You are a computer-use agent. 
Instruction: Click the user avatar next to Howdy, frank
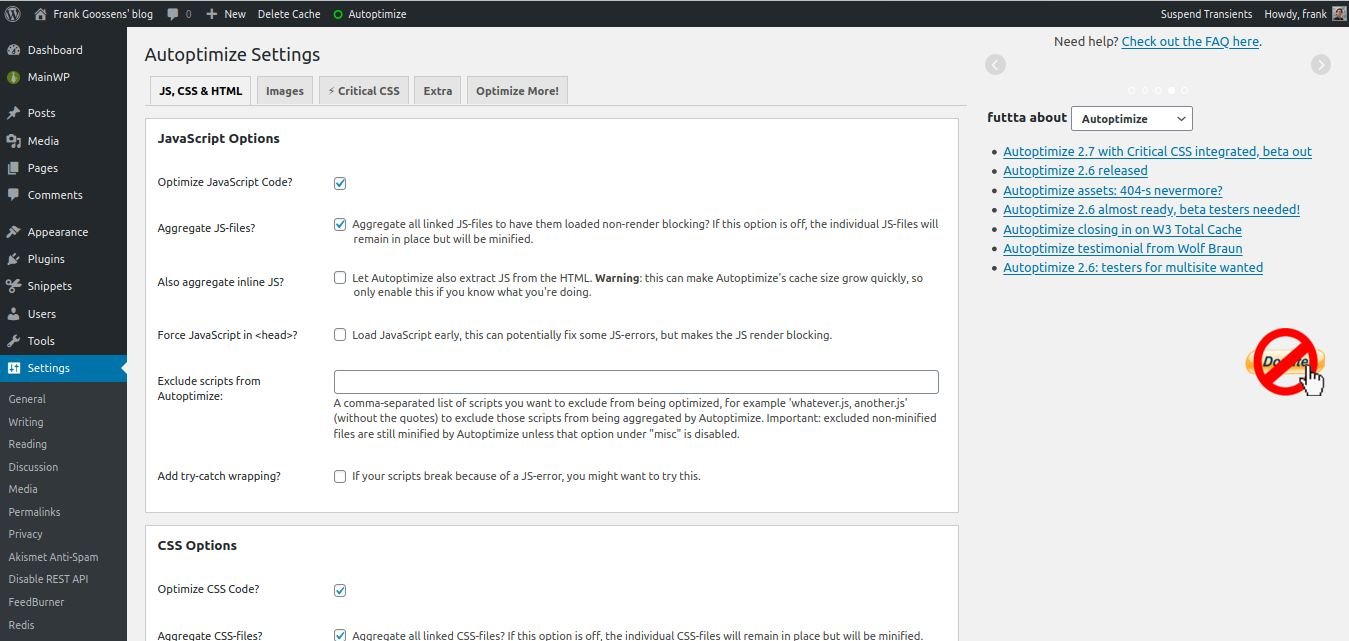tap(1339, 14)
